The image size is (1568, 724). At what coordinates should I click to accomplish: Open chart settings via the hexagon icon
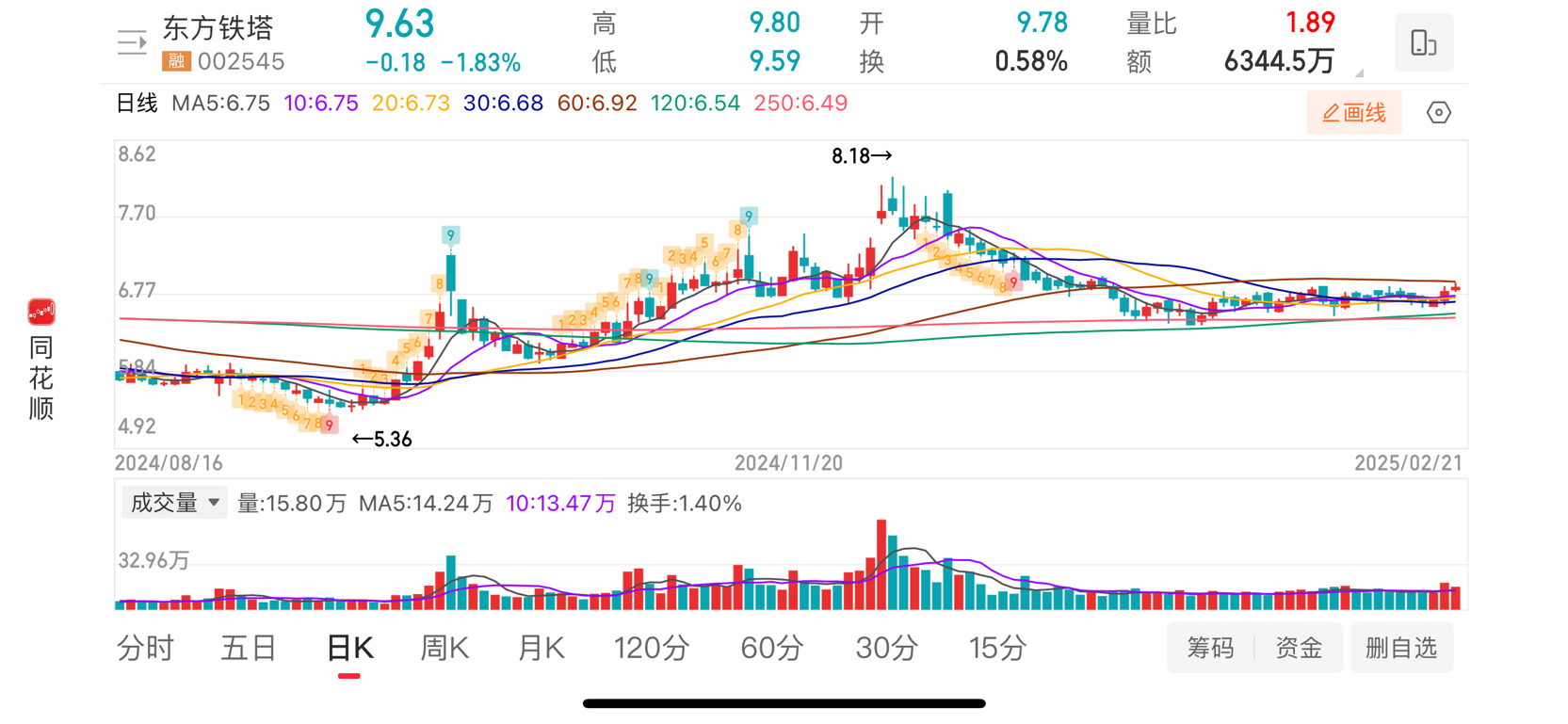[1438, 113]
